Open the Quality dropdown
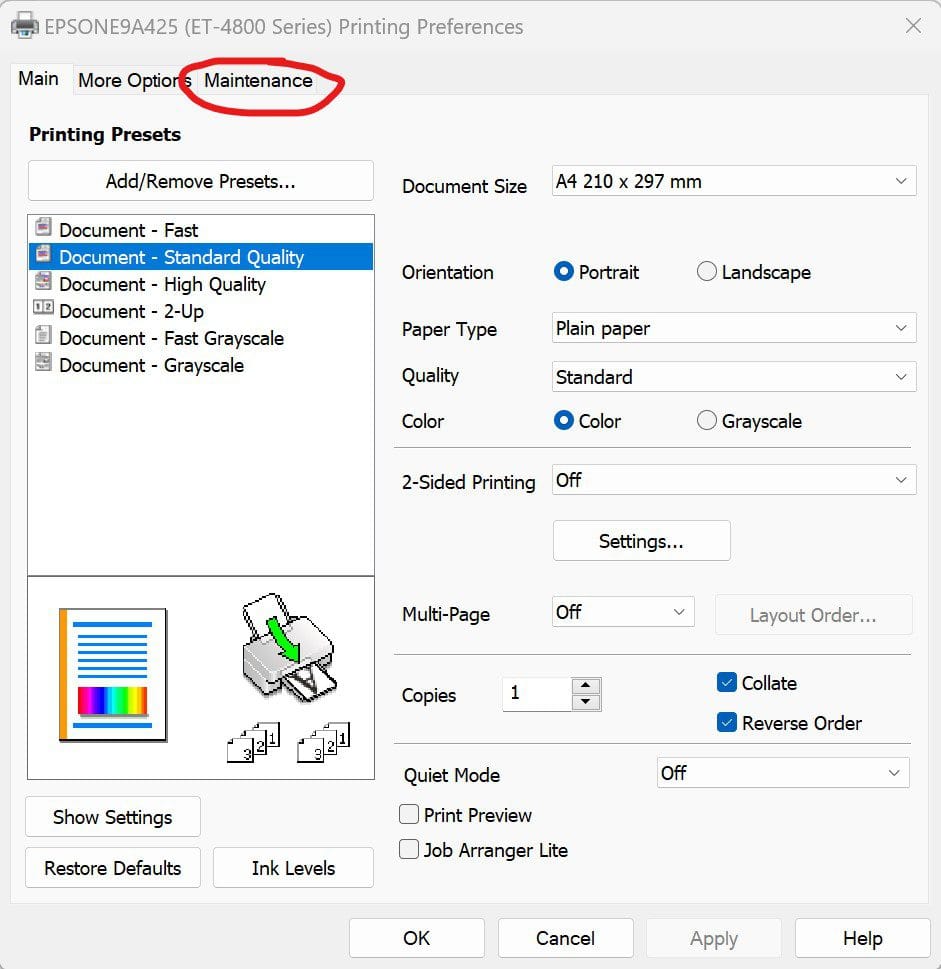 click(x=733, y=377)
